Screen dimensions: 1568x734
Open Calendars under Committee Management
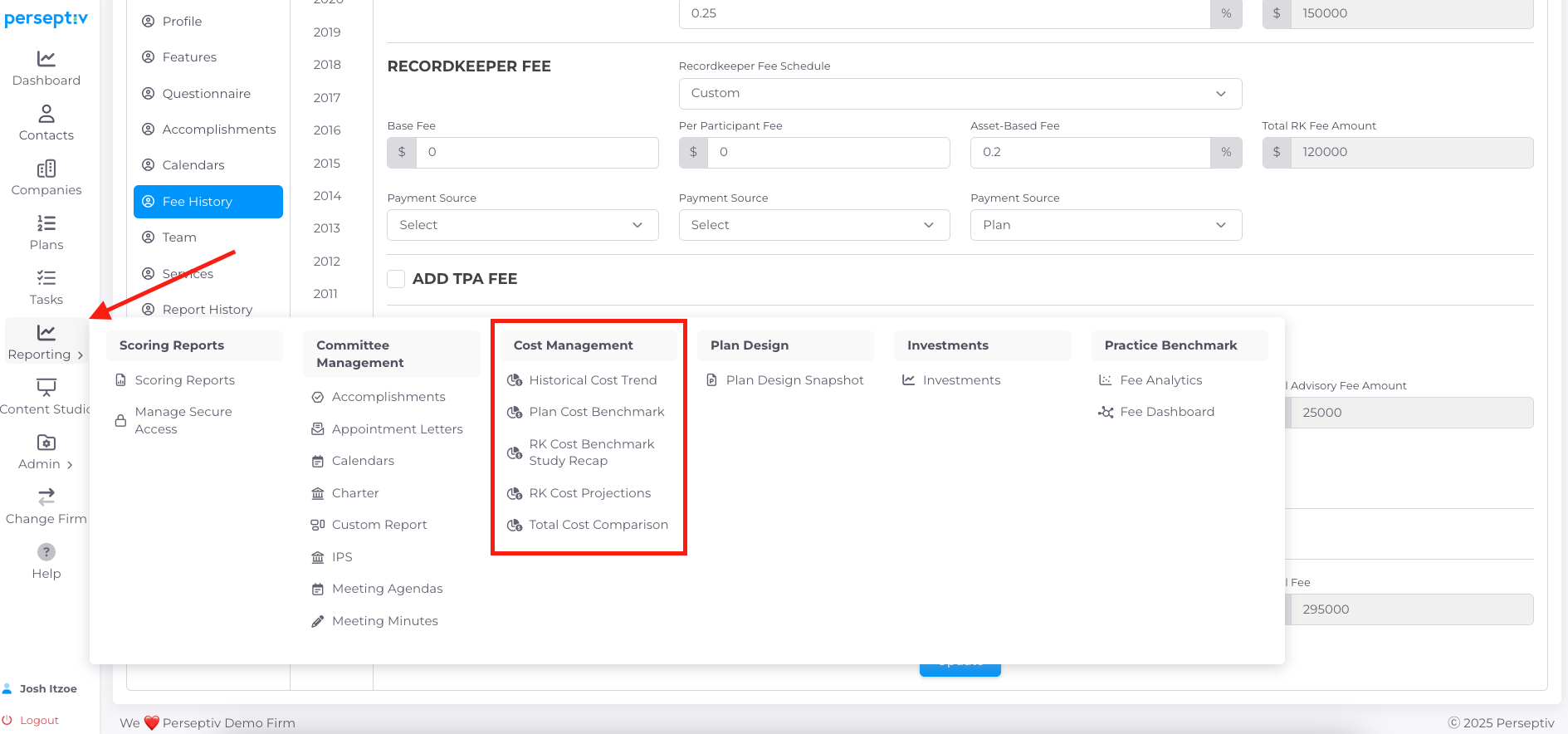(x=363, y=461)
